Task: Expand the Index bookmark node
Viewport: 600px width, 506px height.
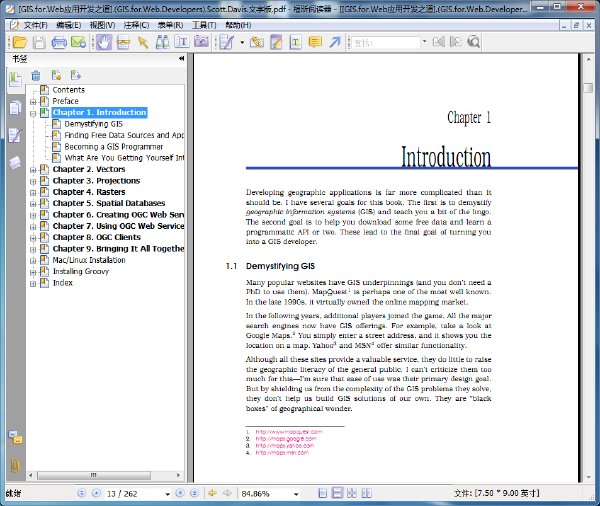Action: (x=33, y=284)
